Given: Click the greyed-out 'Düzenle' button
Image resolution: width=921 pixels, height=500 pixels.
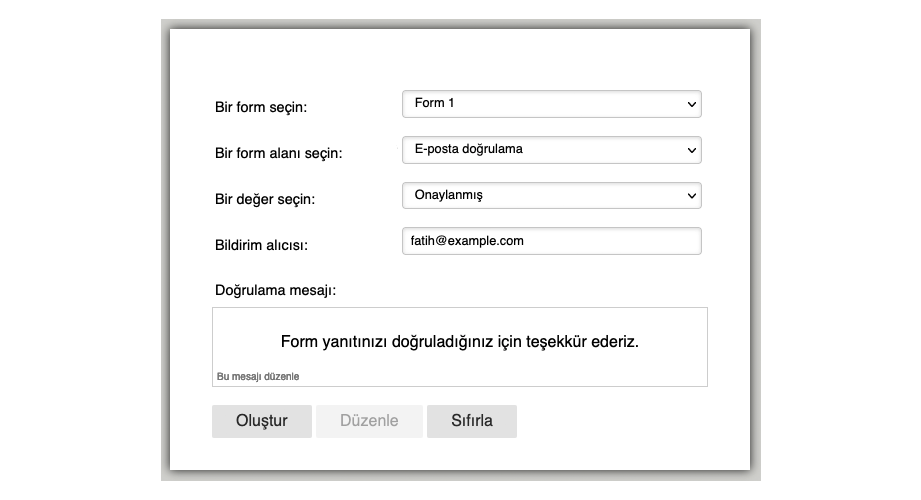Looking at the screenshot, I should point(369,421).
